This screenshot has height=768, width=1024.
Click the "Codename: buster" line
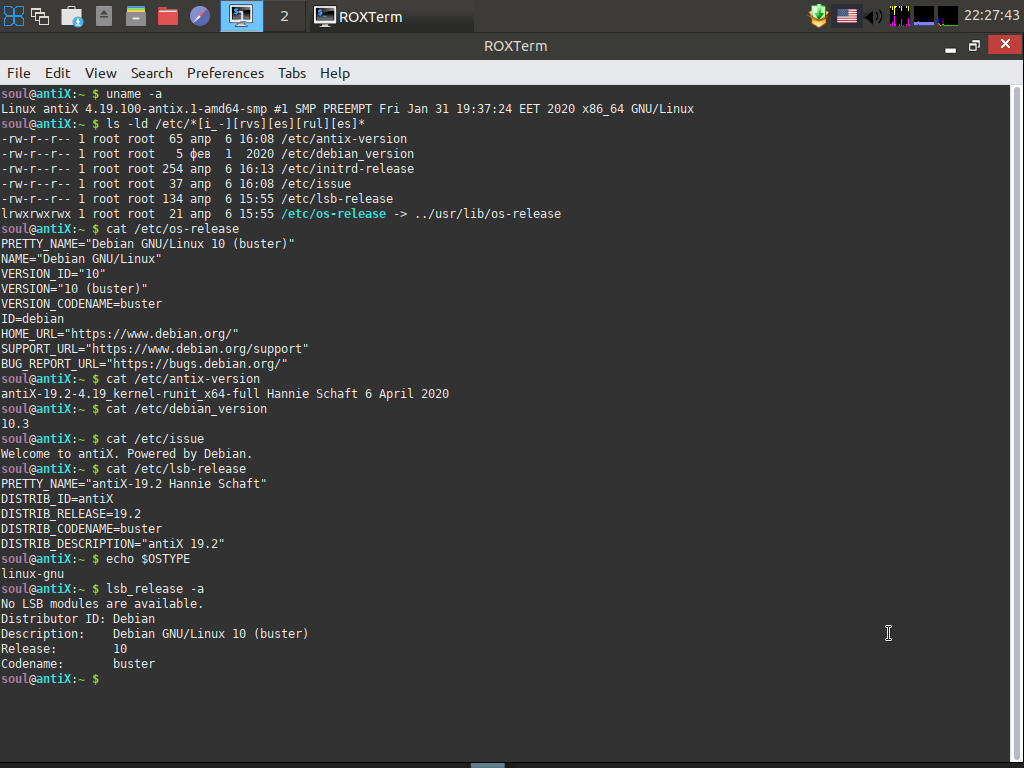coord(78,665)
